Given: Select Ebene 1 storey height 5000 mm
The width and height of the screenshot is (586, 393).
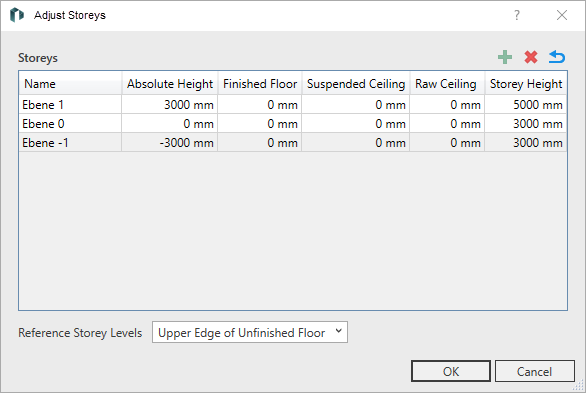Looking at the screenshot, I should coord(526,105).
